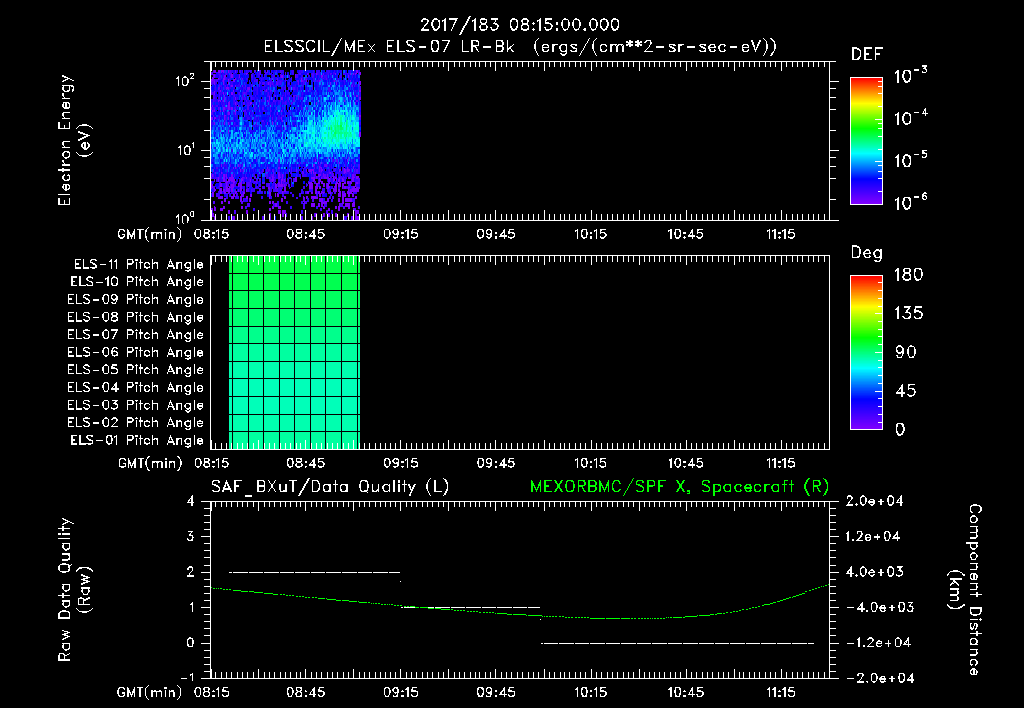This screenshot has height=708, width=1024.
Task: Click the ELS-07 Pitch Angle row label
Action: [x=135, y=334]
